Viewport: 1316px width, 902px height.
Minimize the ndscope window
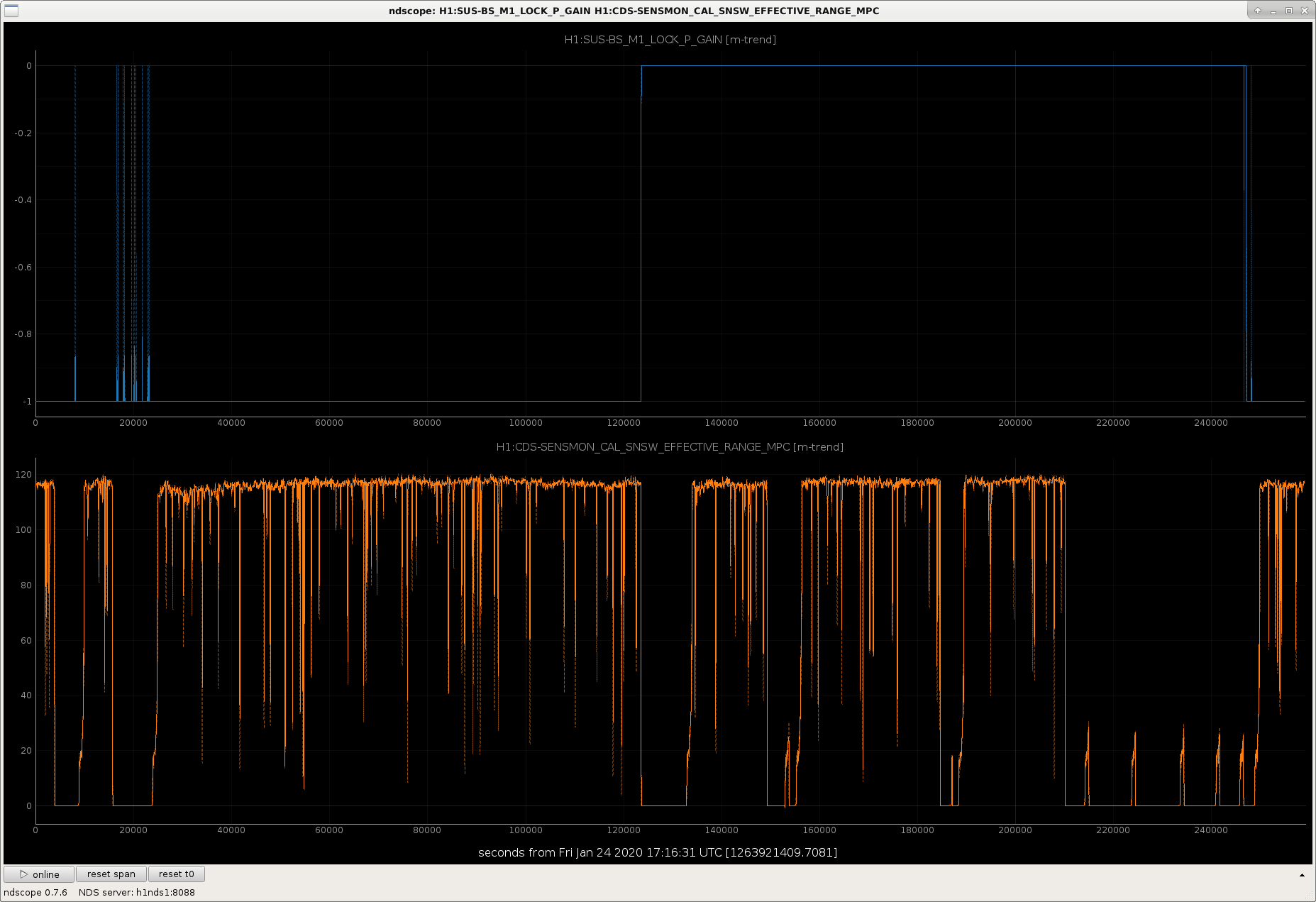click(1273, 11)
